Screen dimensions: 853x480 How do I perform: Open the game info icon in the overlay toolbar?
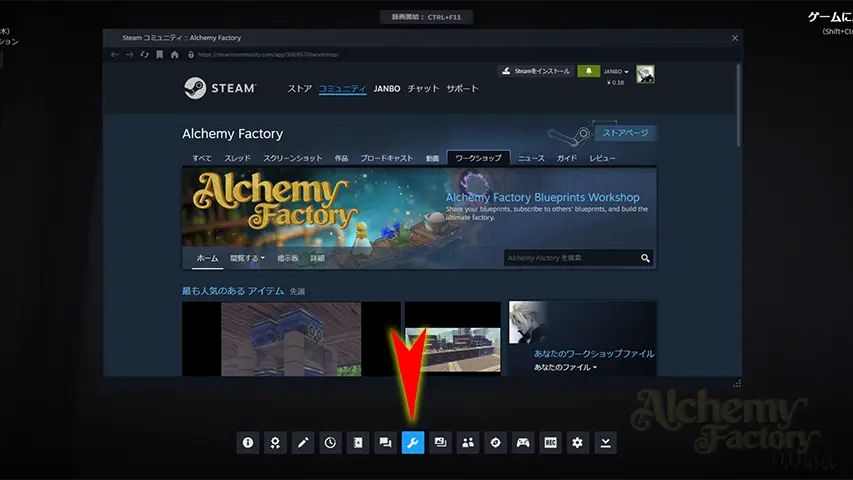pos(248,442)
